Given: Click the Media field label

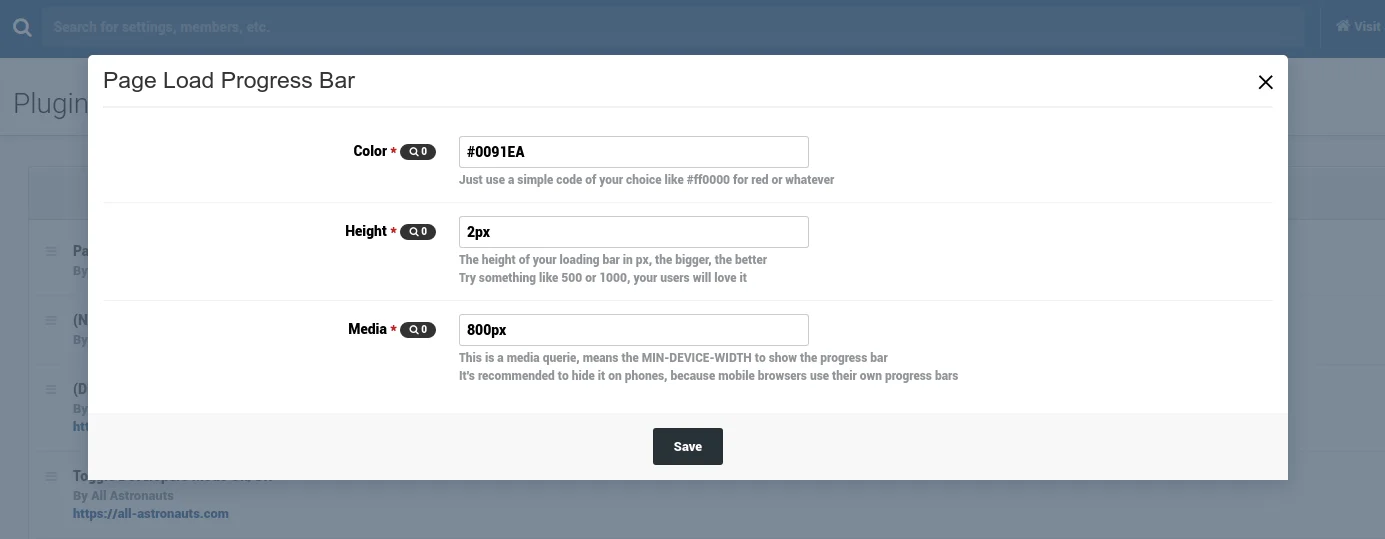Looking at the screenshot, I should click(367, 329).
